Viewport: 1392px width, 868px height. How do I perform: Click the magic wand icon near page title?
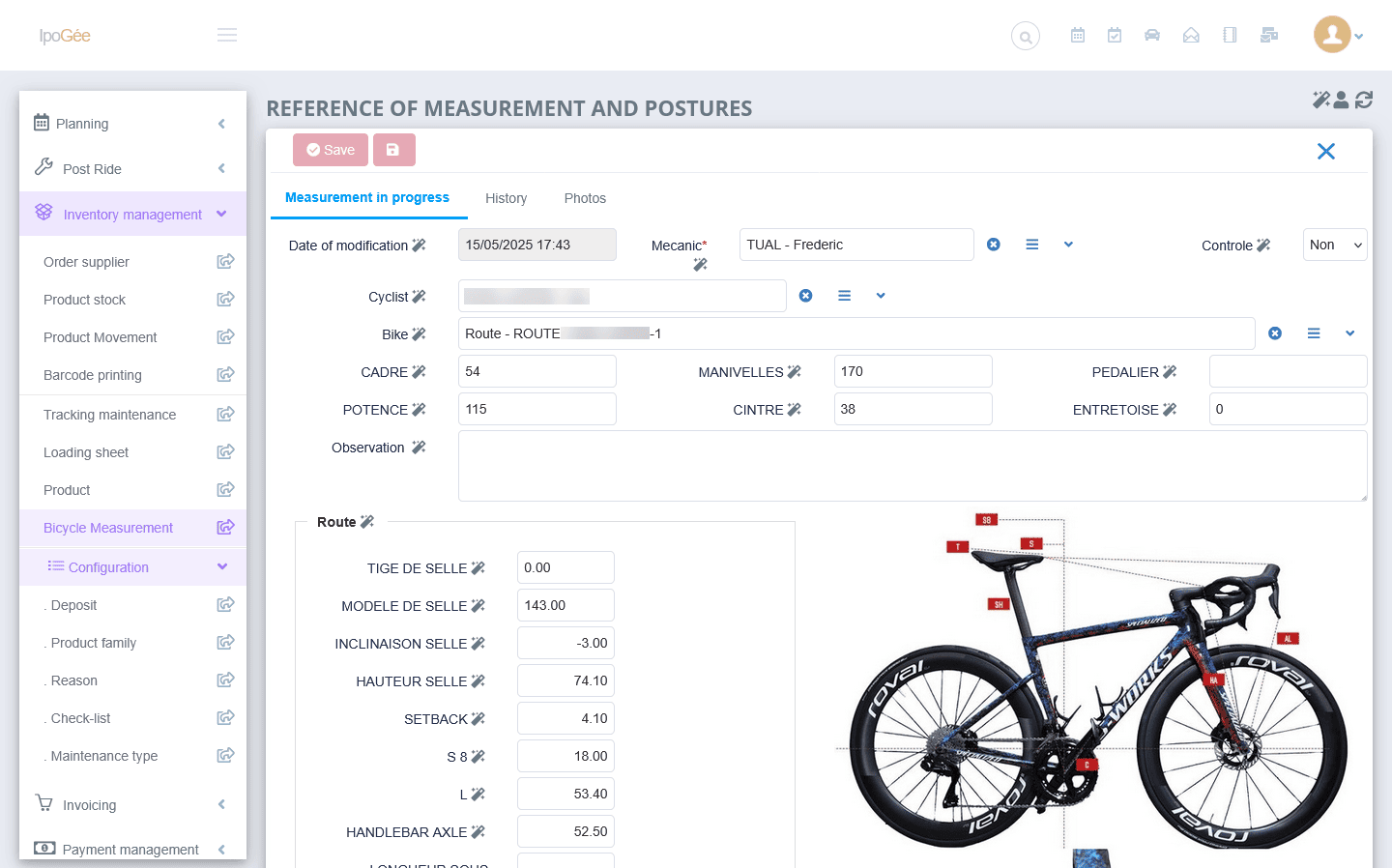click(1320, 100)
